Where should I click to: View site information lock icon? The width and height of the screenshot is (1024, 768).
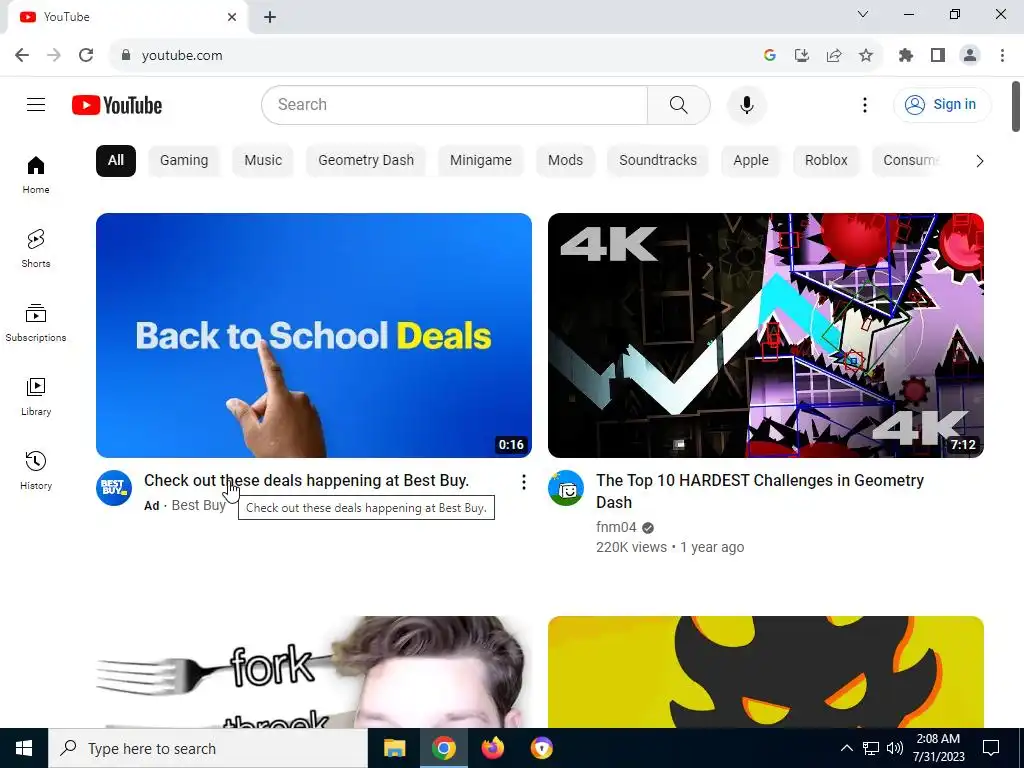coord(125,55)
